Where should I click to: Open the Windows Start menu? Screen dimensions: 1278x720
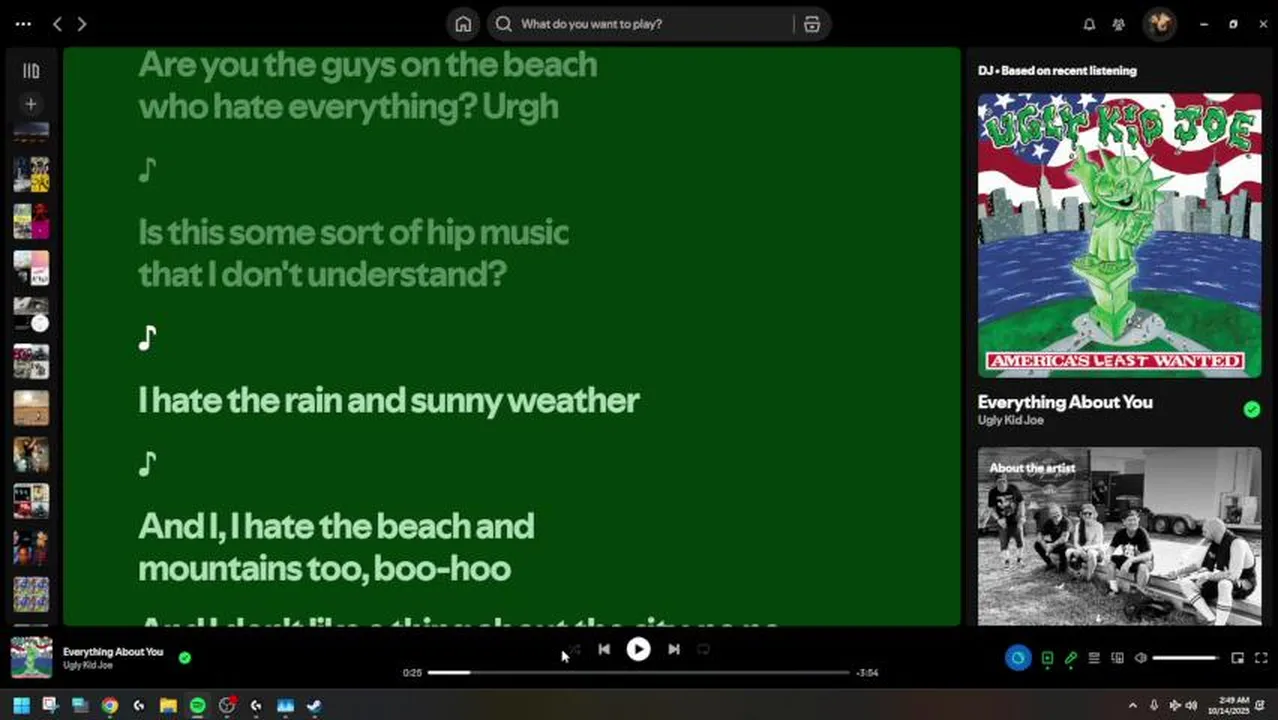pyautogui.click(x=21, y=705)
